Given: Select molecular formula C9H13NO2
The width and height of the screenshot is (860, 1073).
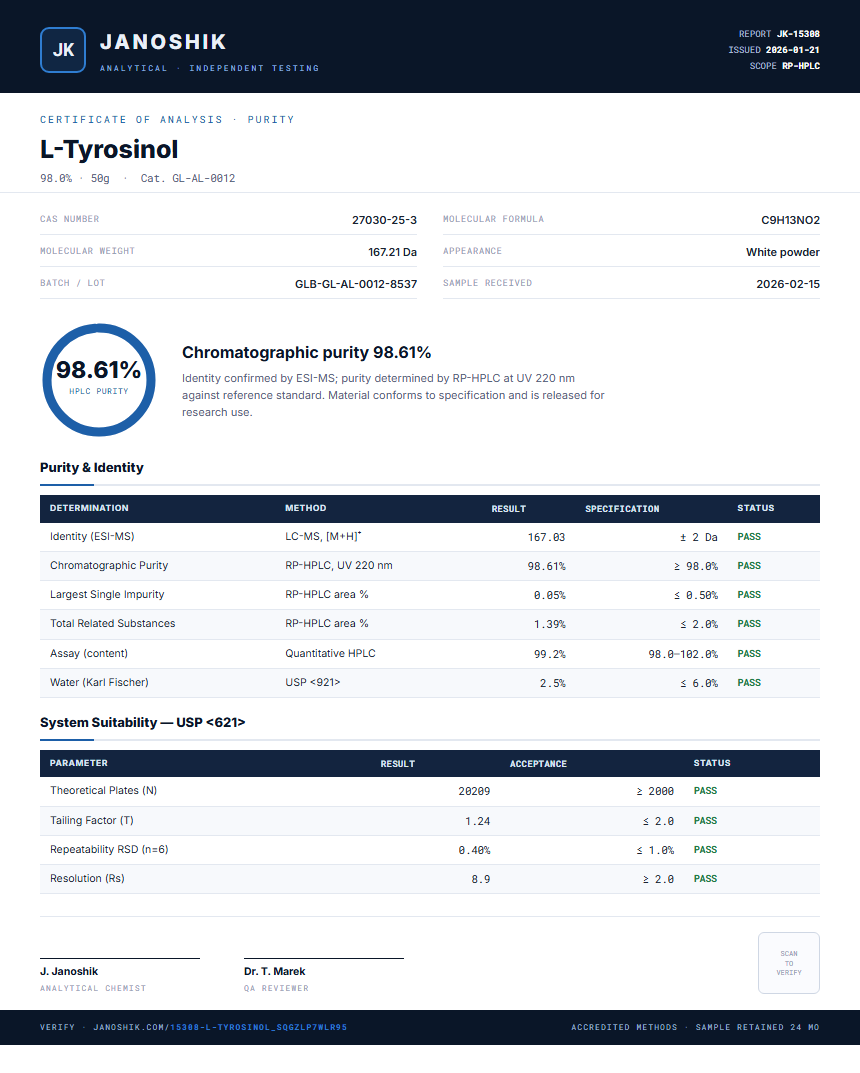Looking at the screenshot, I should tap(790, 220).
